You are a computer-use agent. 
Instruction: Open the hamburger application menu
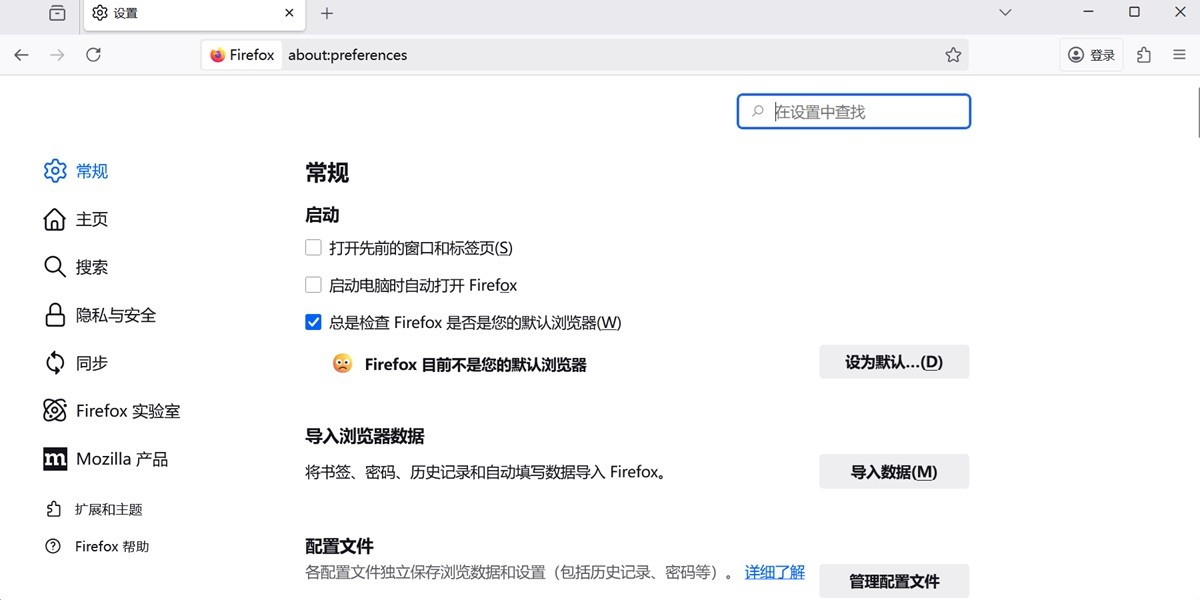1180,55
